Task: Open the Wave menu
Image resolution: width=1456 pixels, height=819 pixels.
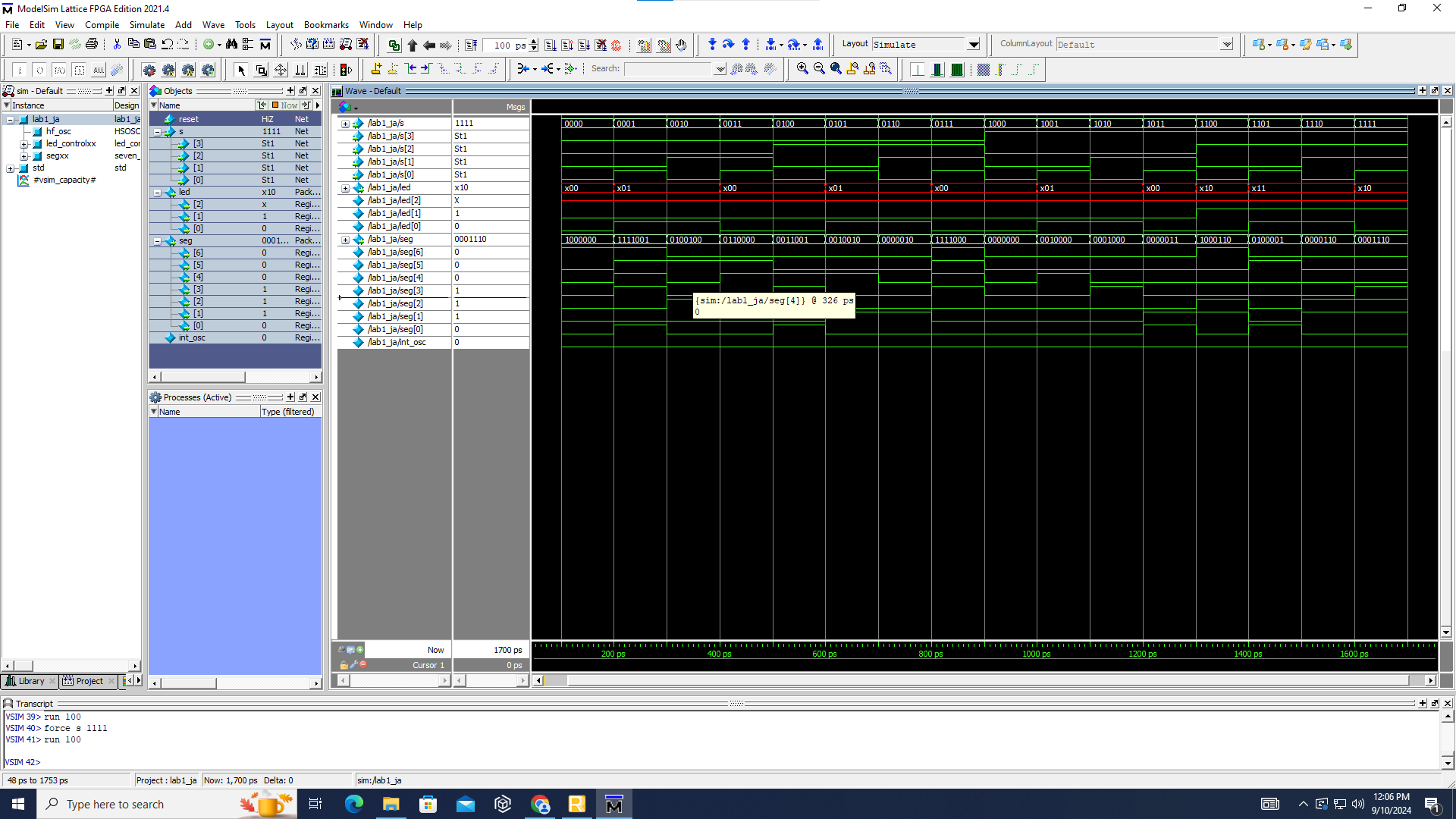Action: pos(213,25)
